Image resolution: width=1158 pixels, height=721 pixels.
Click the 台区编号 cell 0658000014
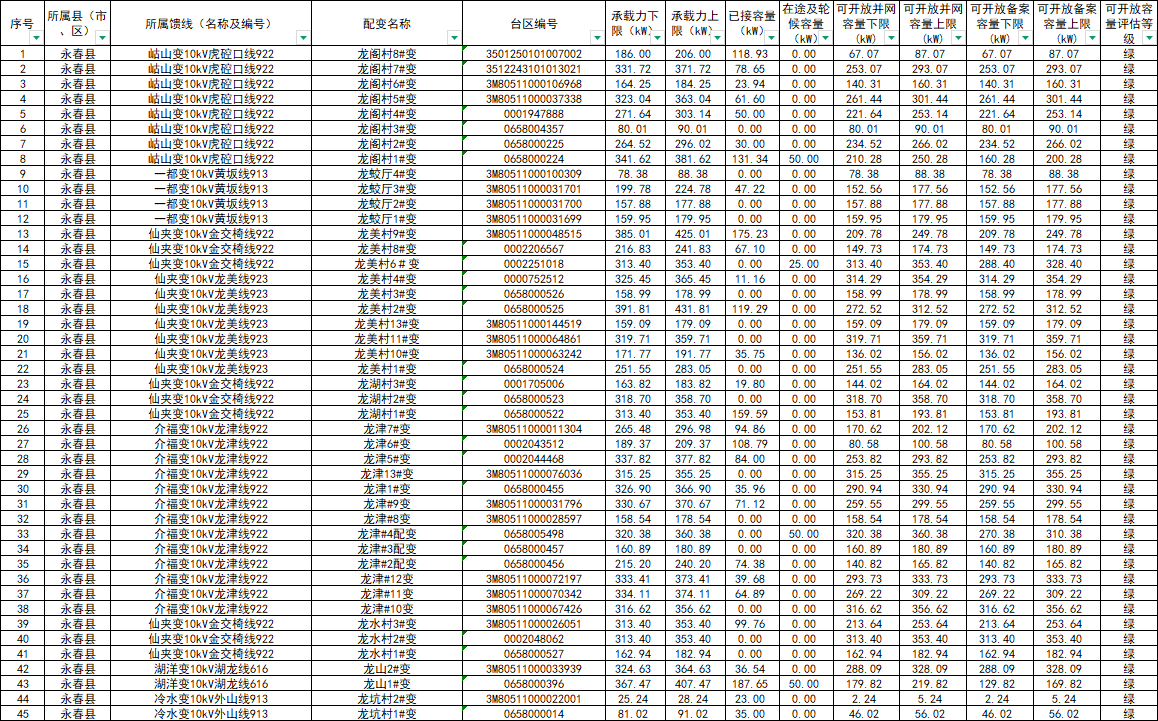click(x=534, y=714)
